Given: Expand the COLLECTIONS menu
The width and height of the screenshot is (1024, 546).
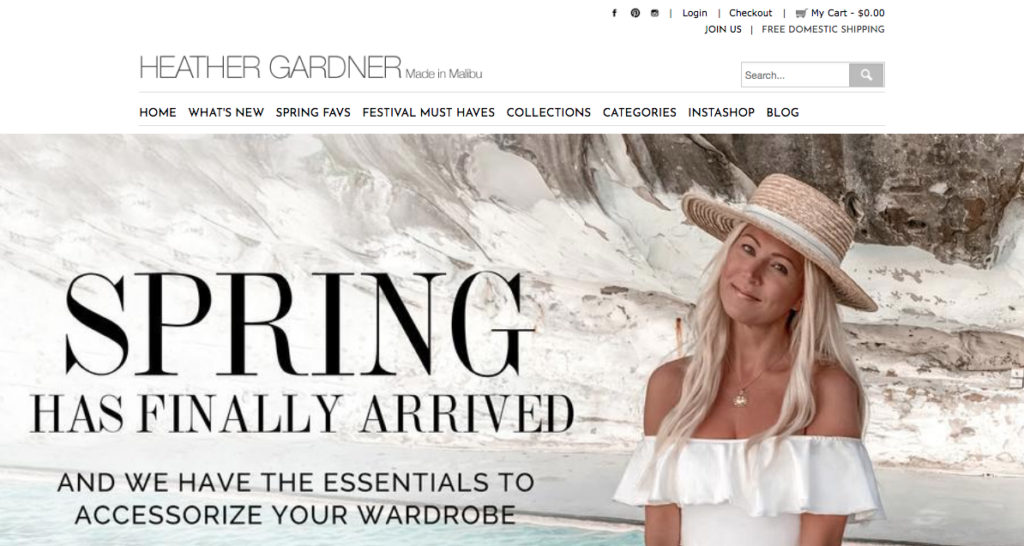Looking at the screenshot, I should 549,112.
